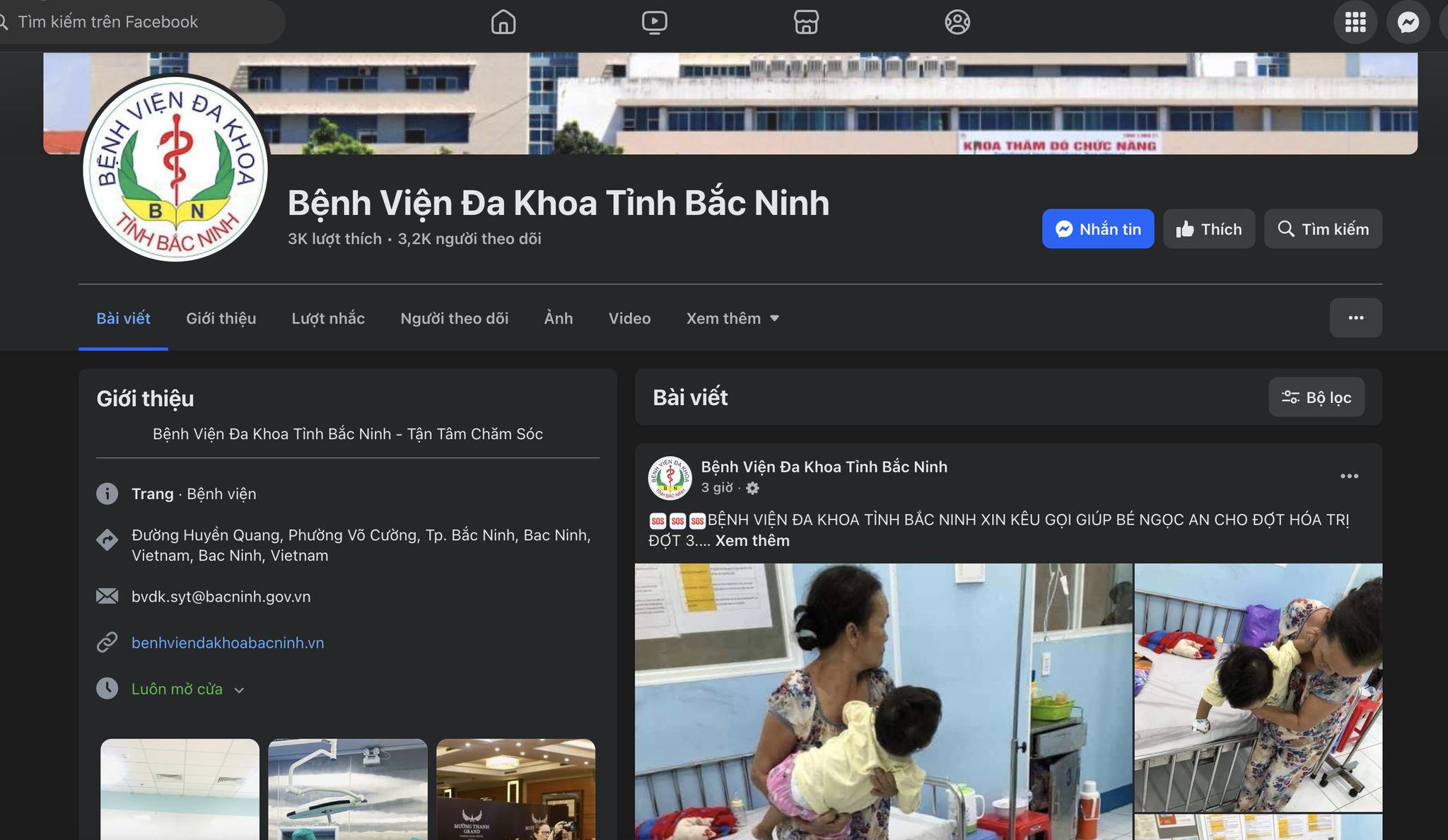1448x840 pixels.
Task: Open right-side post photo near hospital bed
Action: (1259, 687)
